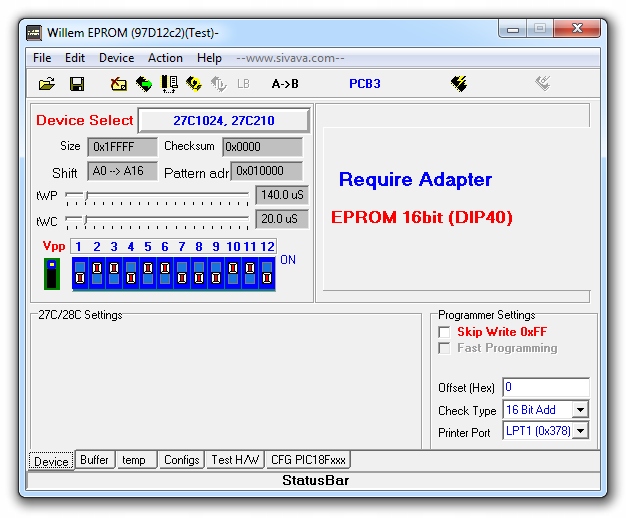Click the 27C1024, 27C210 device select button
627x518 pixels.
click(224, 120)
